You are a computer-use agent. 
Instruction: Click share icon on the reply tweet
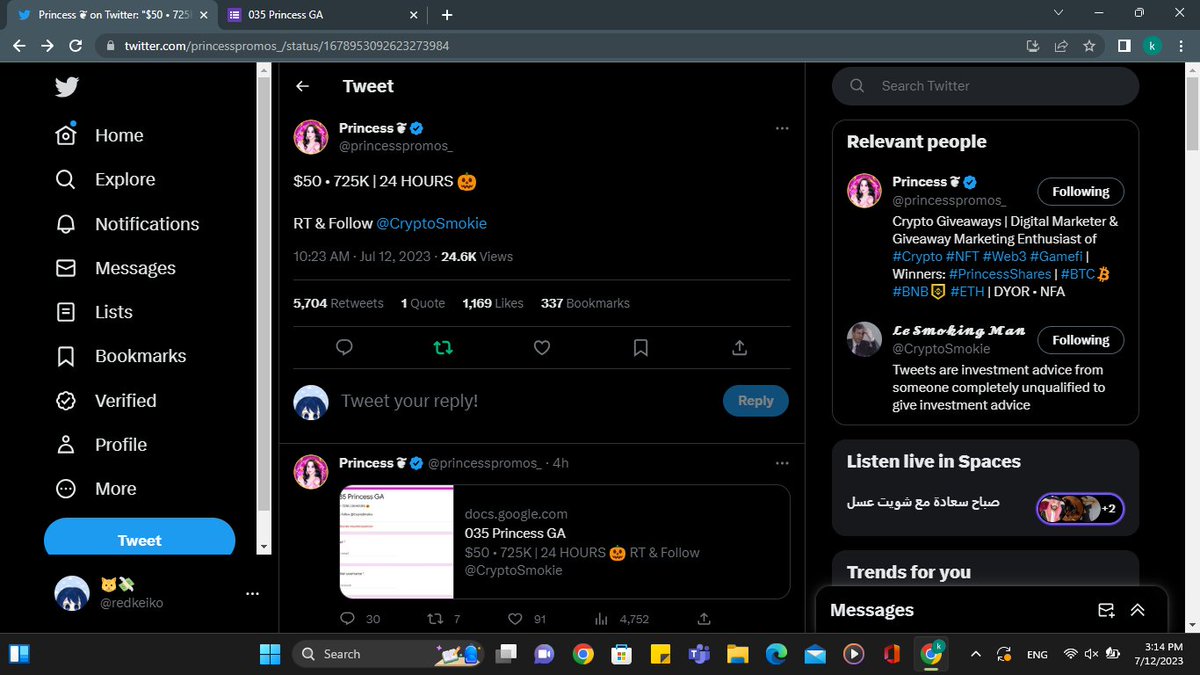click(703, 619)
